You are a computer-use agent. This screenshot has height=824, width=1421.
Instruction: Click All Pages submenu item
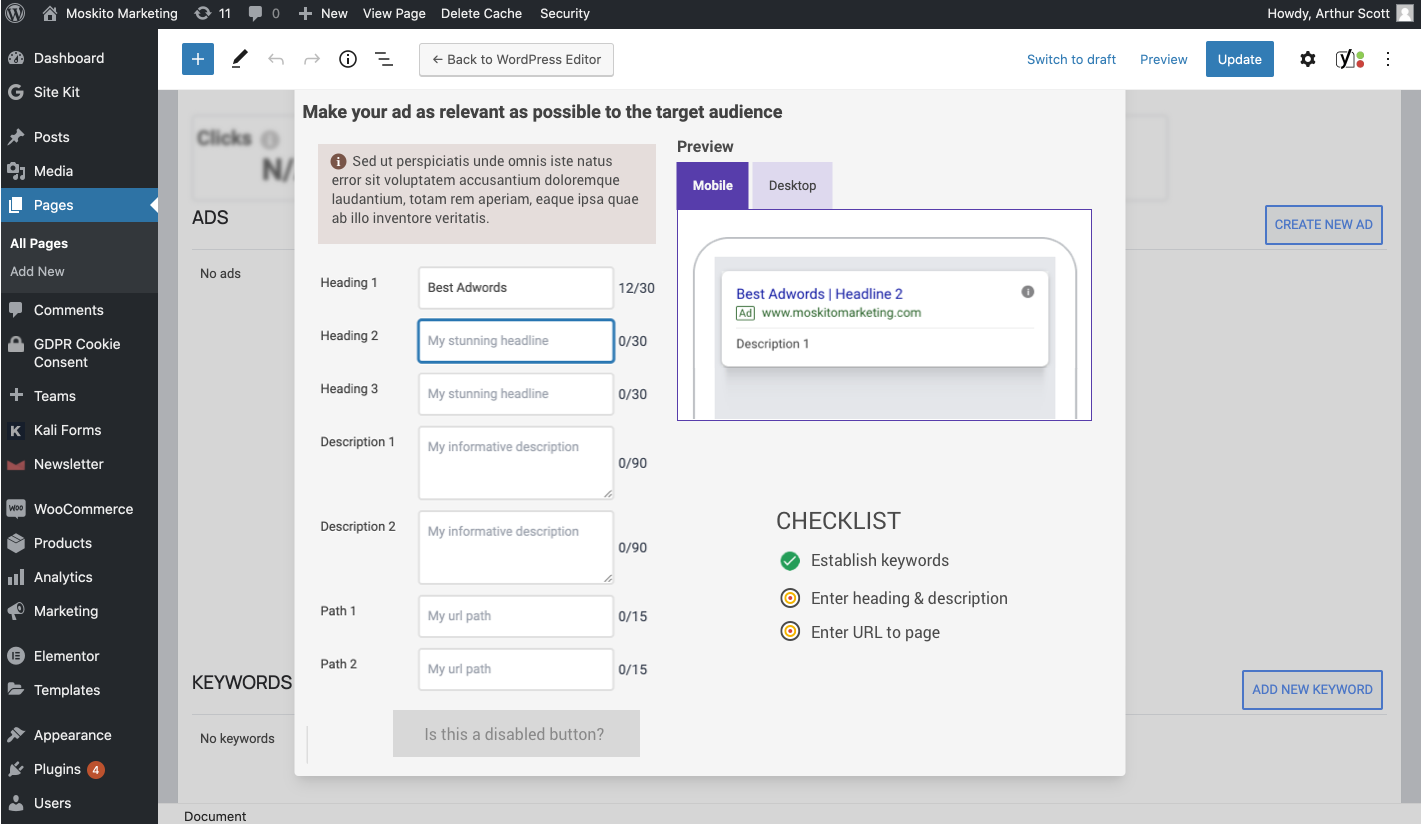click(x=39, y=243)
